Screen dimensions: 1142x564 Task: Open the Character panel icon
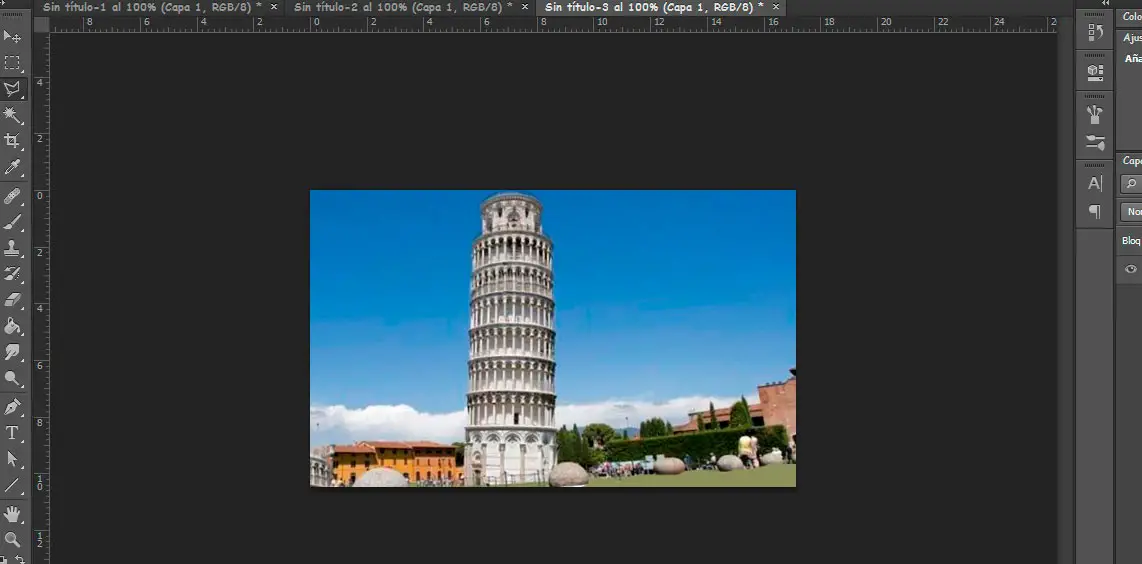(1095, 183)
